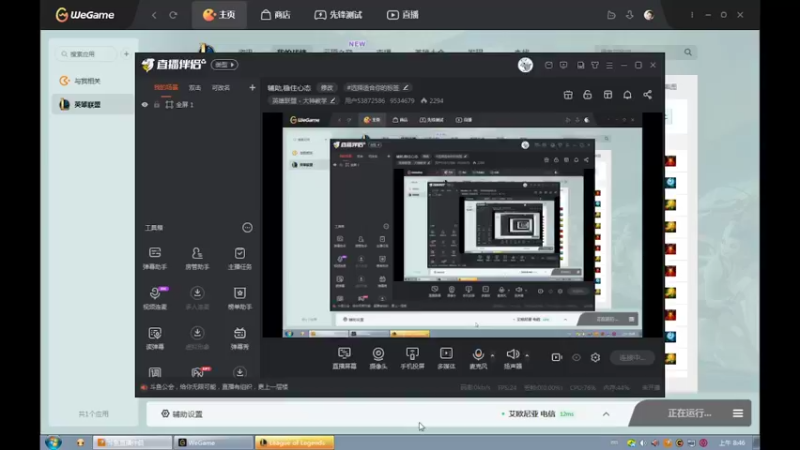
Task: Expand microphone options arrow
Action: pos(492,355)
